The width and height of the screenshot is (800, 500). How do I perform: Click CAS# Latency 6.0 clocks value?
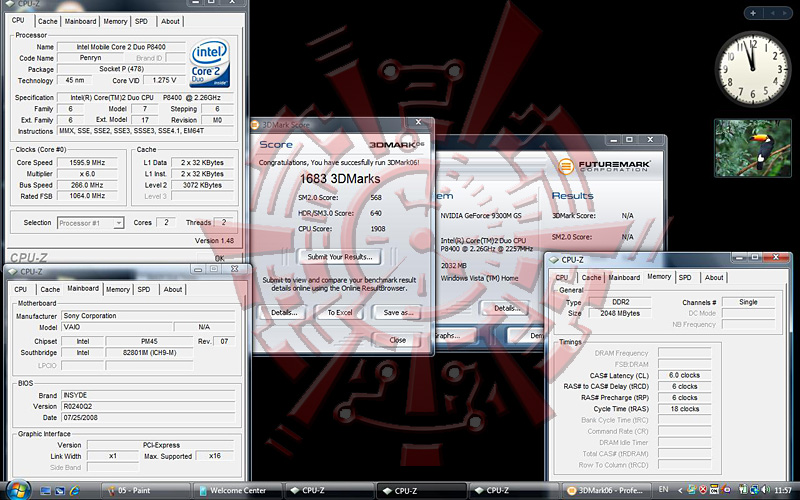[x=684, y=375]
